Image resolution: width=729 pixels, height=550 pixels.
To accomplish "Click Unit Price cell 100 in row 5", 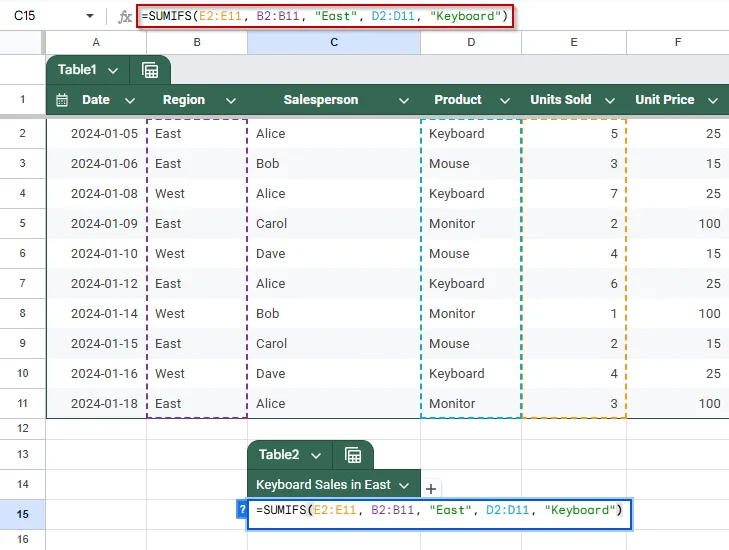I will 678,224.
